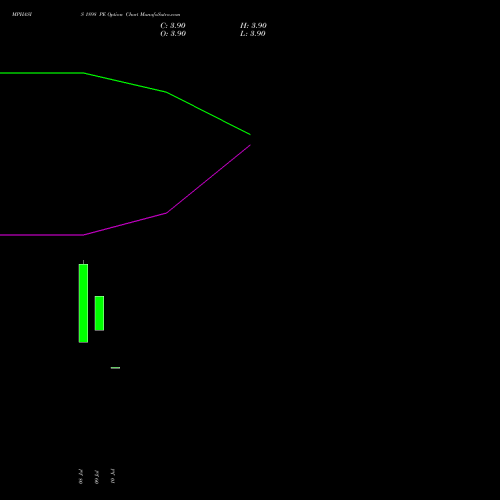Click the steep rising segment of purple line
Screen dimensions: 500x500
[x=208, y=179]
